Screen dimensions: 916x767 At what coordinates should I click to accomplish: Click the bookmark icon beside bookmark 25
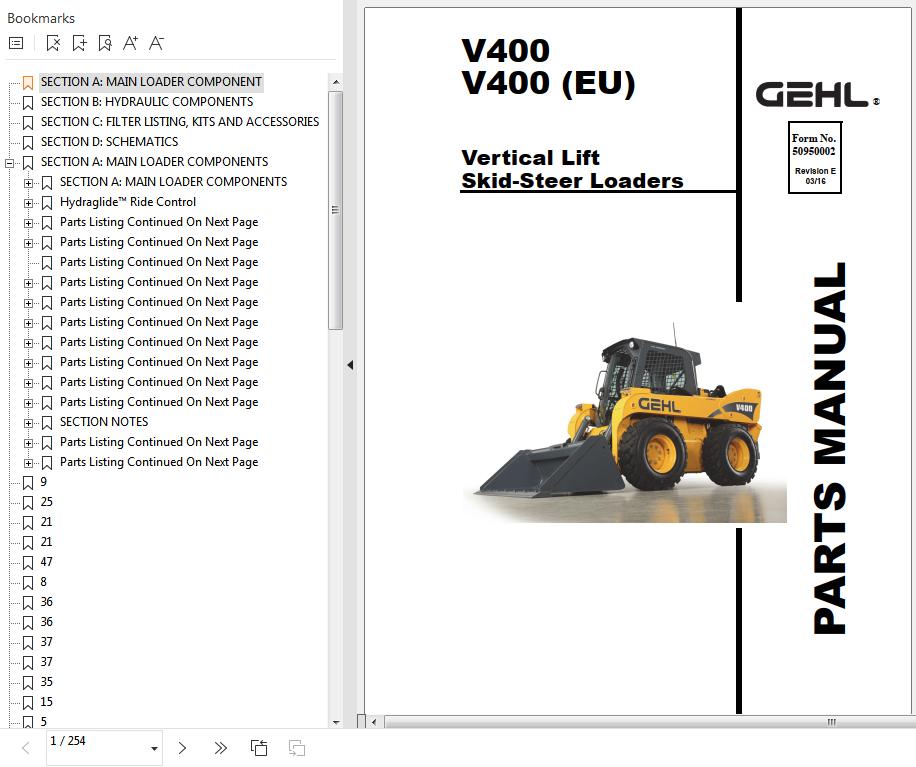[28, 502]
